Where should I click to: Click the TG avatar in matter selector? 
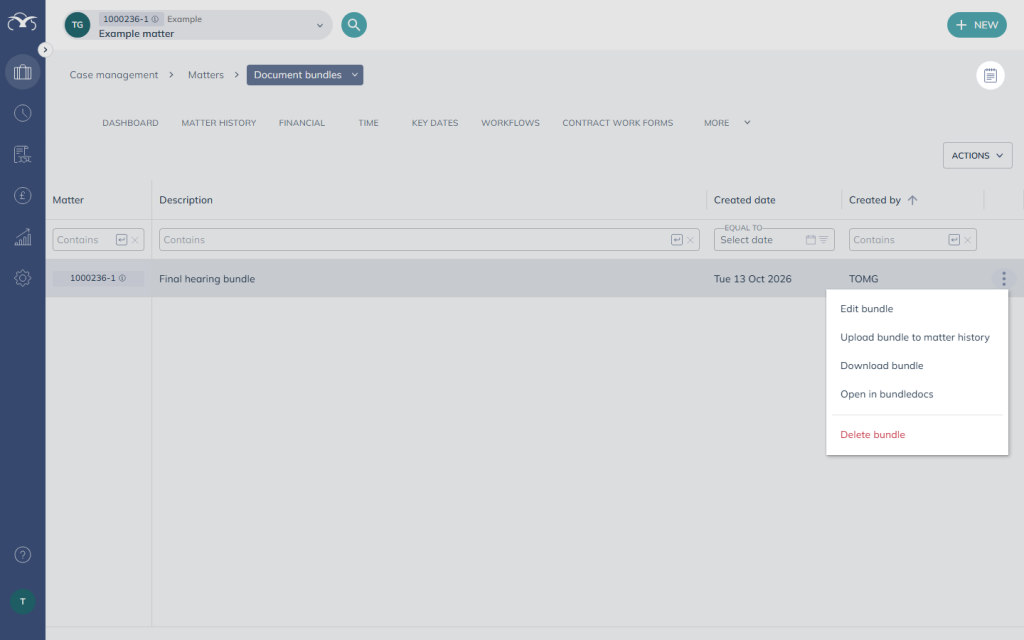(x=77, y=25)
